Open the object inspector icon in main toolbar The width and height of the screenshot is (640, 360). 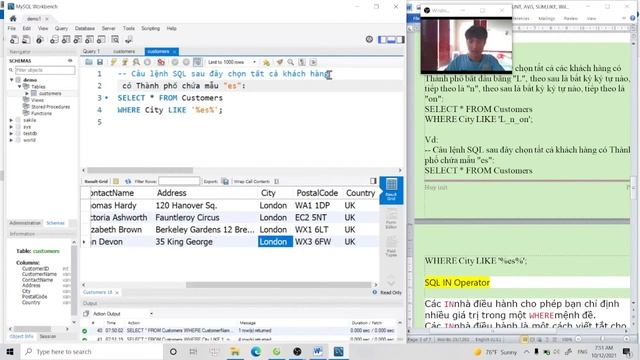(40, 40)
